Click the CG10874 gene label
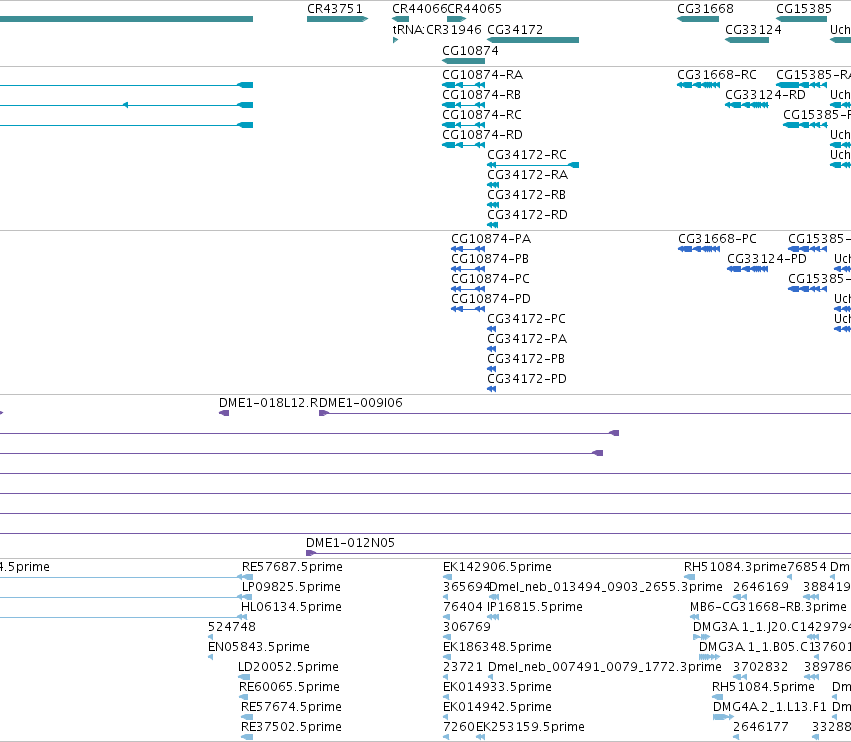Screen dimensions: 851x742 [470, 50]
